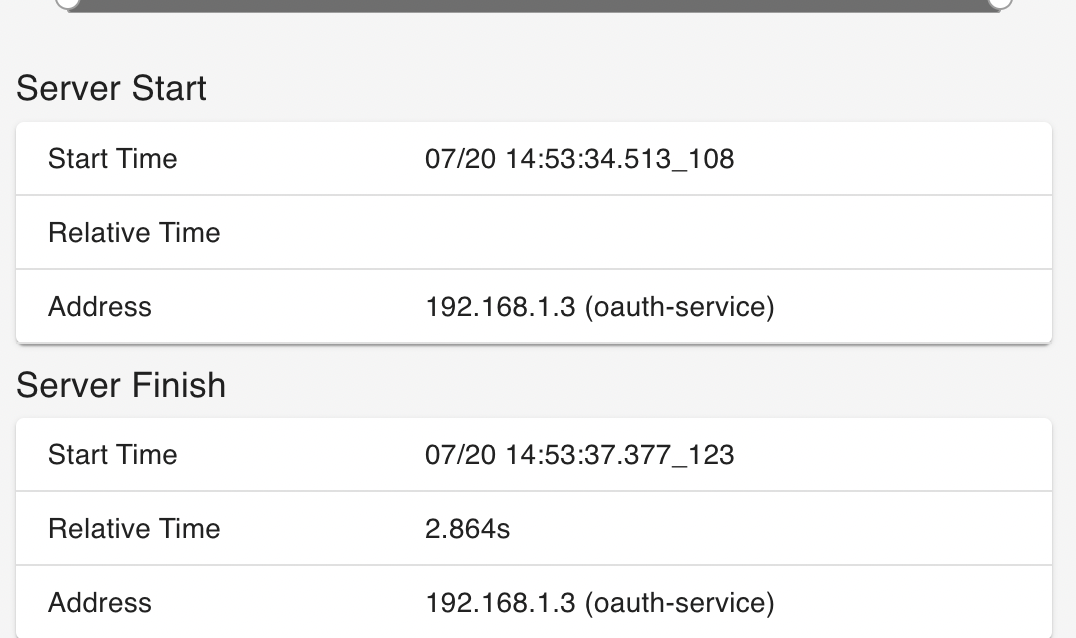Viewport: 1076px width, 638px height.
Task: Click the Start Time label in Server Start
Action: point(112,158)
